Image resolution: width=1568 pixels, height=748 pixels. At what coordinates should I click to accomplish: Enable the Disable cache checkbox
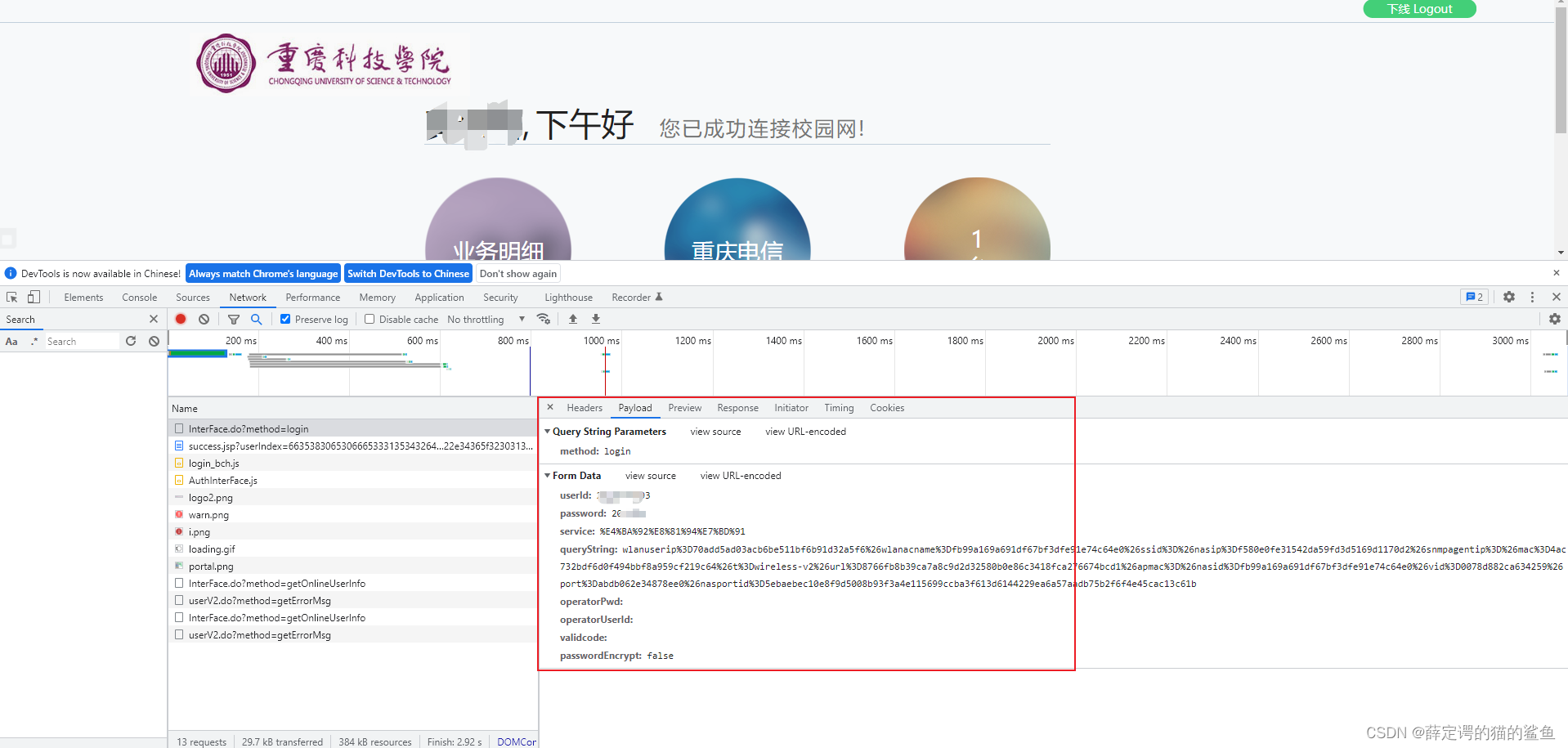point(370,319)
